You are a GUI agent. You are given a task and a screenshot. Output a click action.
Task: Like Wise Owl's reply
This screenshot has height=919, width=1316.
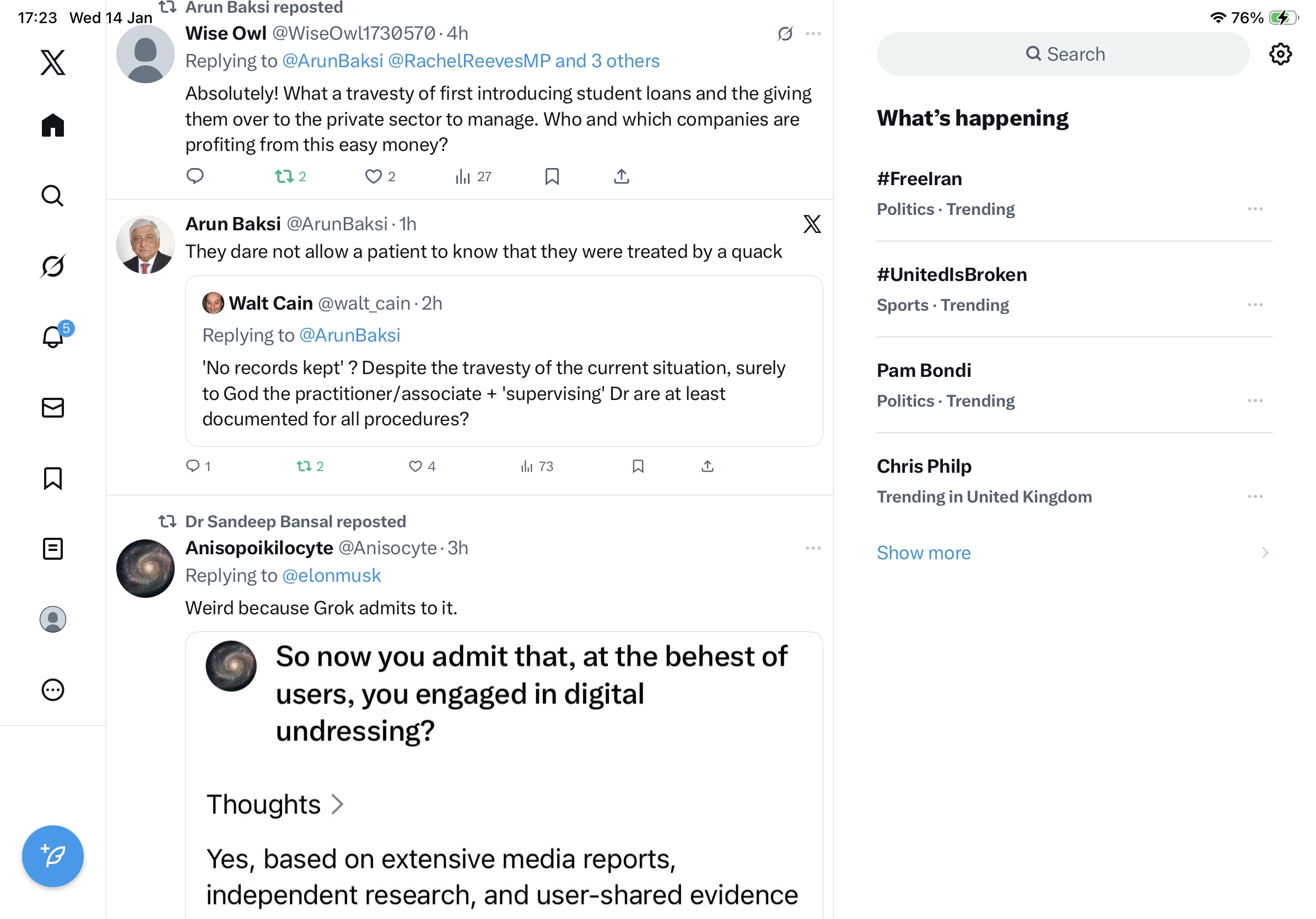click(x=373, y=176)
